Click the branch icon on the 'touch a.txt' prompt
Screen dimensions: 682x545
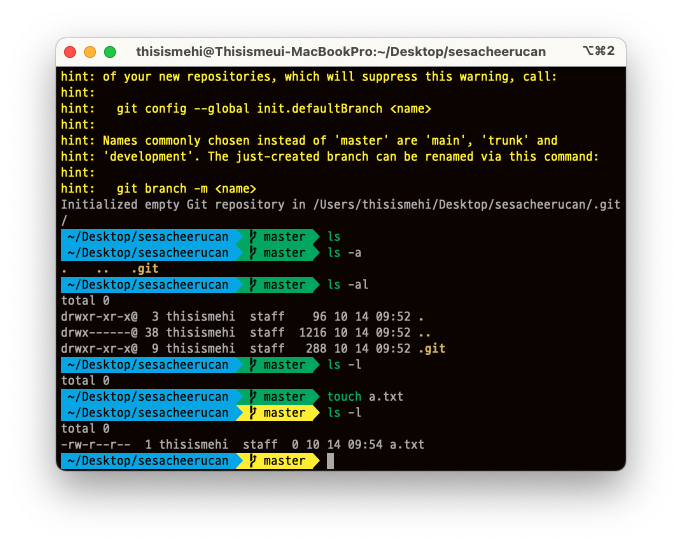(253, 397)
